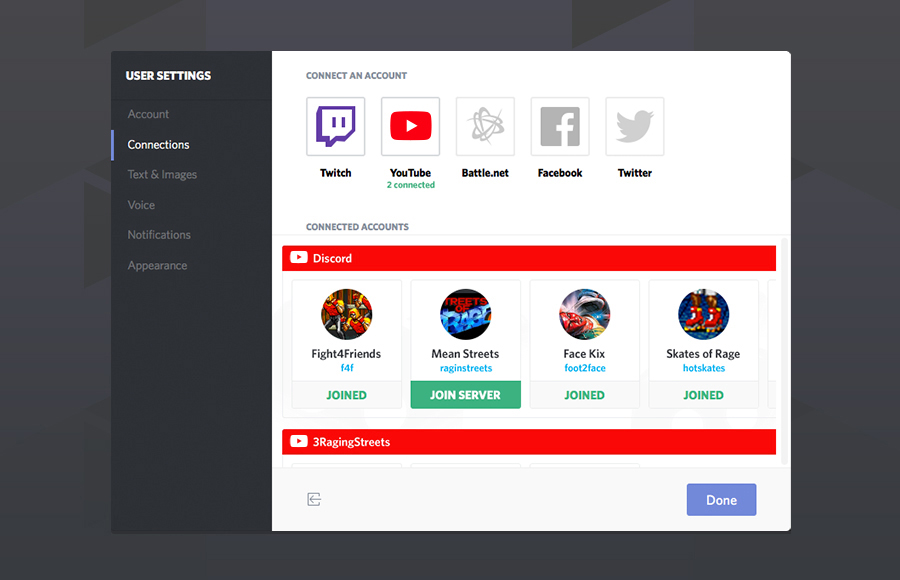Open Text & Images settings

[x=162, y=175]
